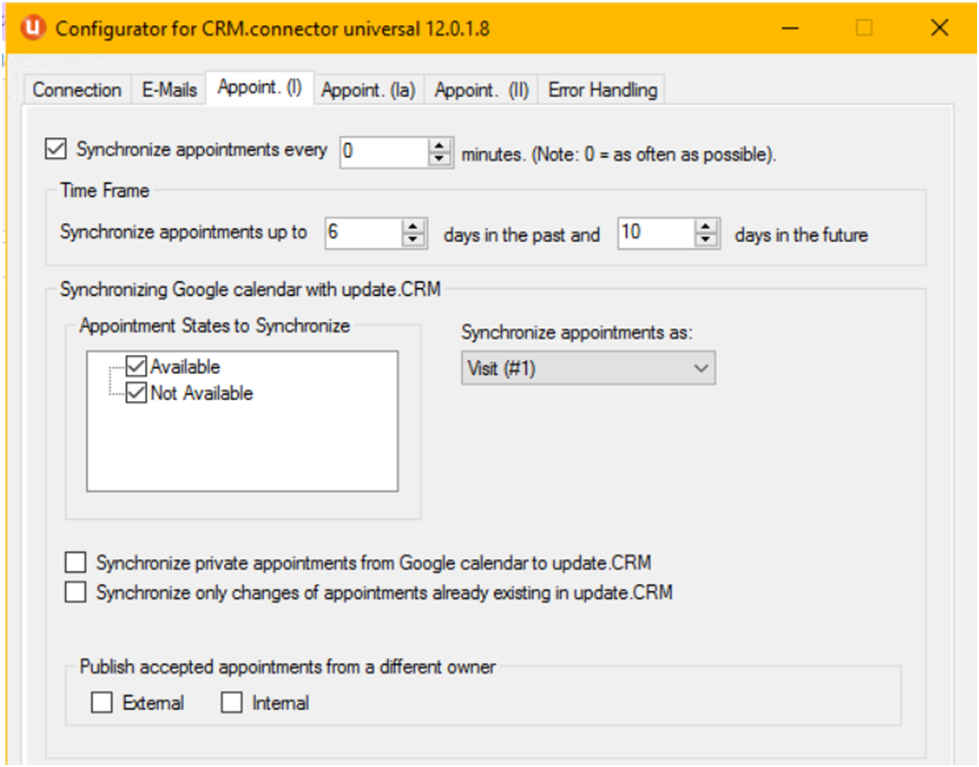Open the Synchronize appointments as dropdown
Screen dimensions: 979x767
588,369
